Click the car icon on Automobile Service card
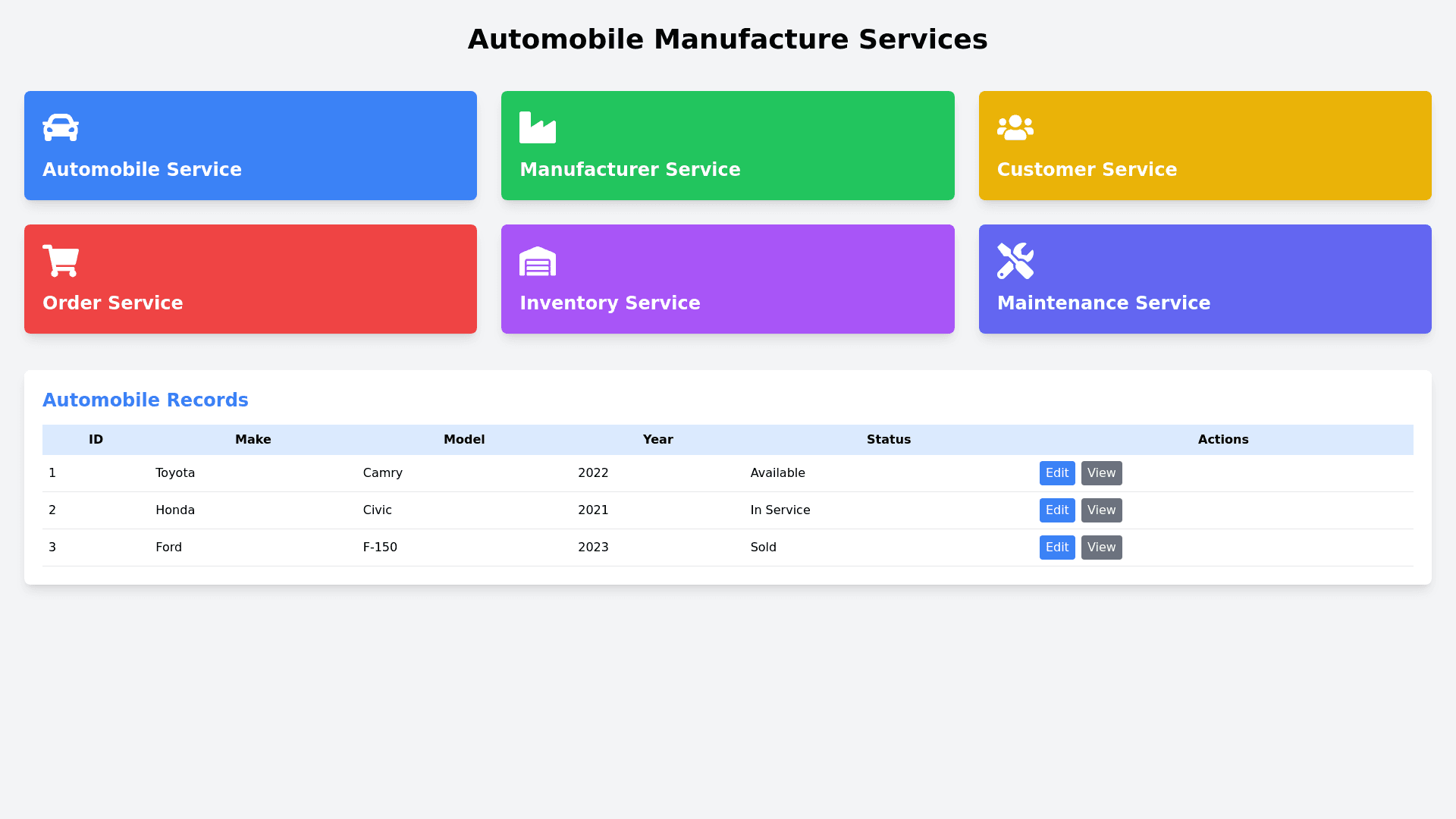The width and height of the screenshot is (1456, 819). 61,127
